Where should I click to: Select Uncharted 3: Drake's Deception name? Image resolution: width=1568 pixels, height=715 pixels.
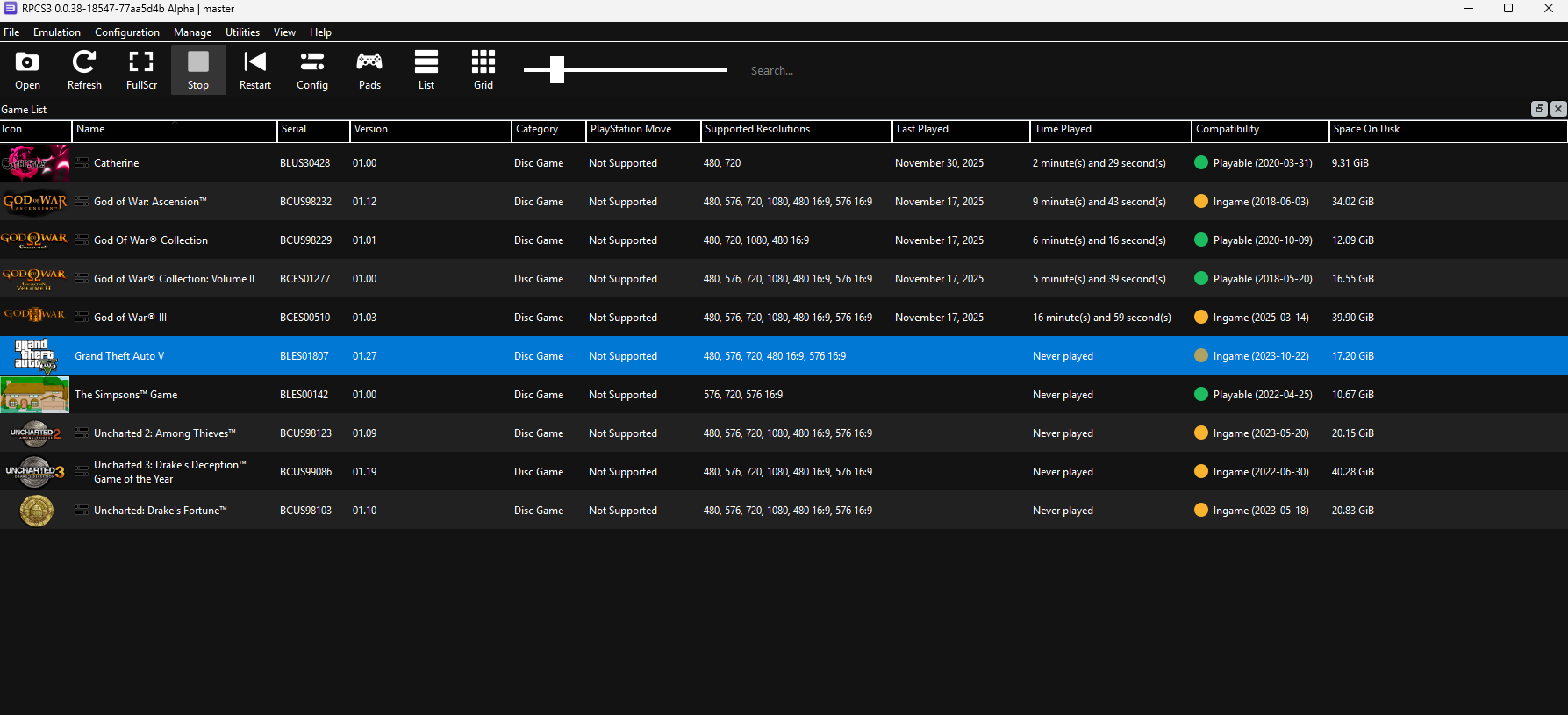pyautogui.click(x=170, y=472)
